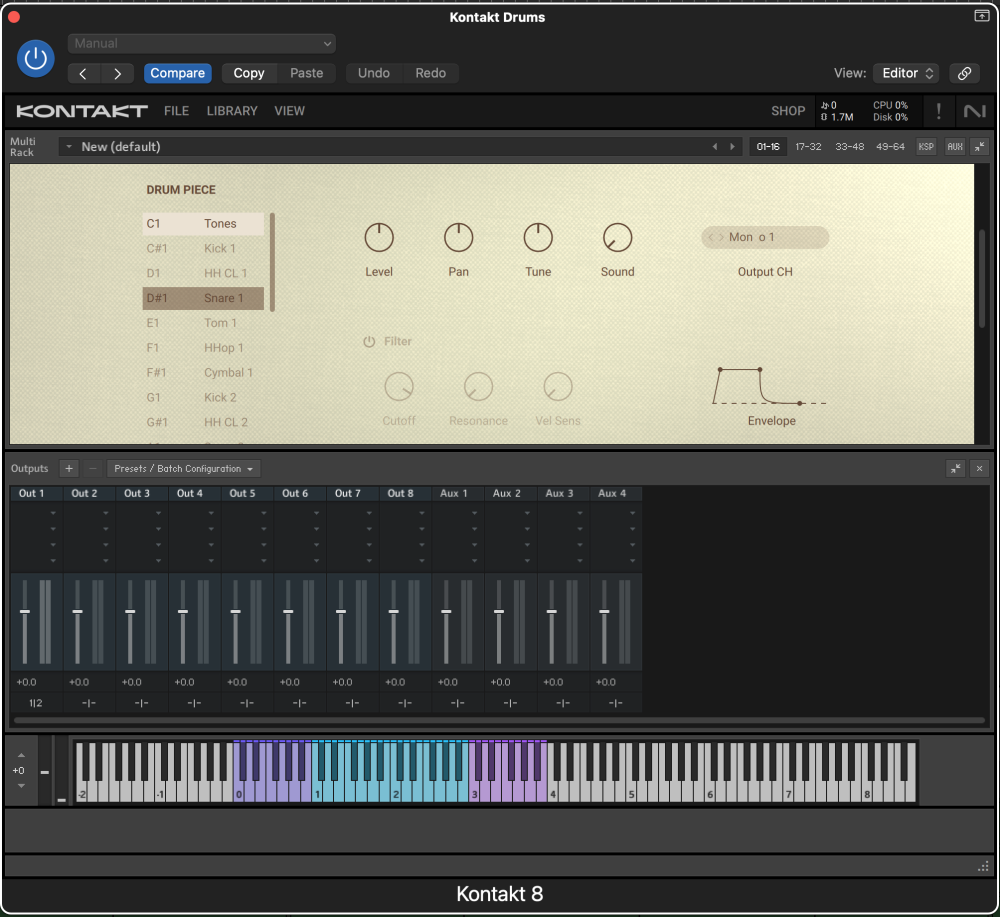Click previous multi arrow beside rack name
1000x917 pixels.
click(715, 147)
